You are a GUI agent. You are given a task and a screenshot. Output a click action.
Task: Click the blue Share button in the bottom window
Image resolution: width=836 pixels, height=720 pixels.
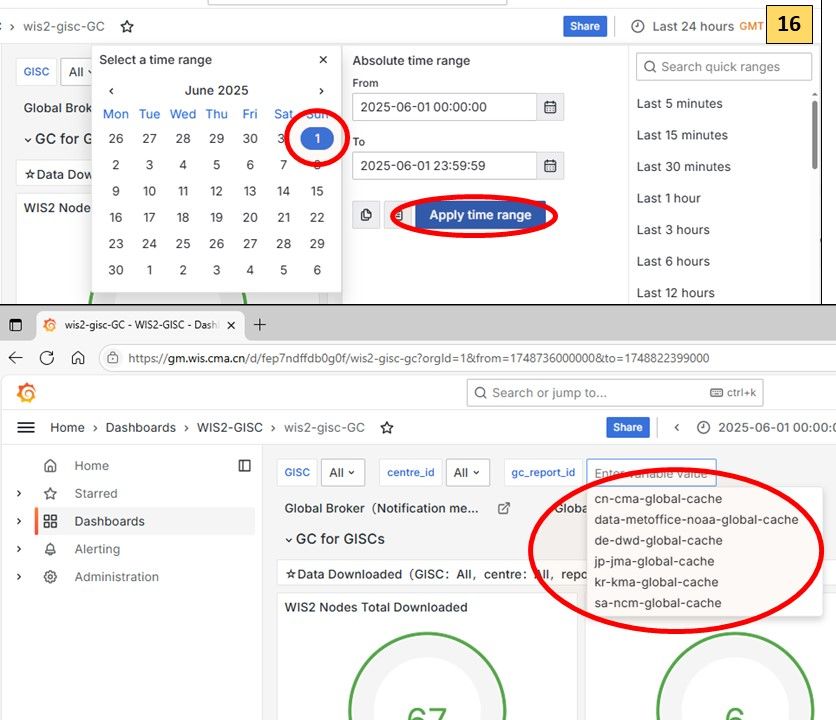point(627,427)
